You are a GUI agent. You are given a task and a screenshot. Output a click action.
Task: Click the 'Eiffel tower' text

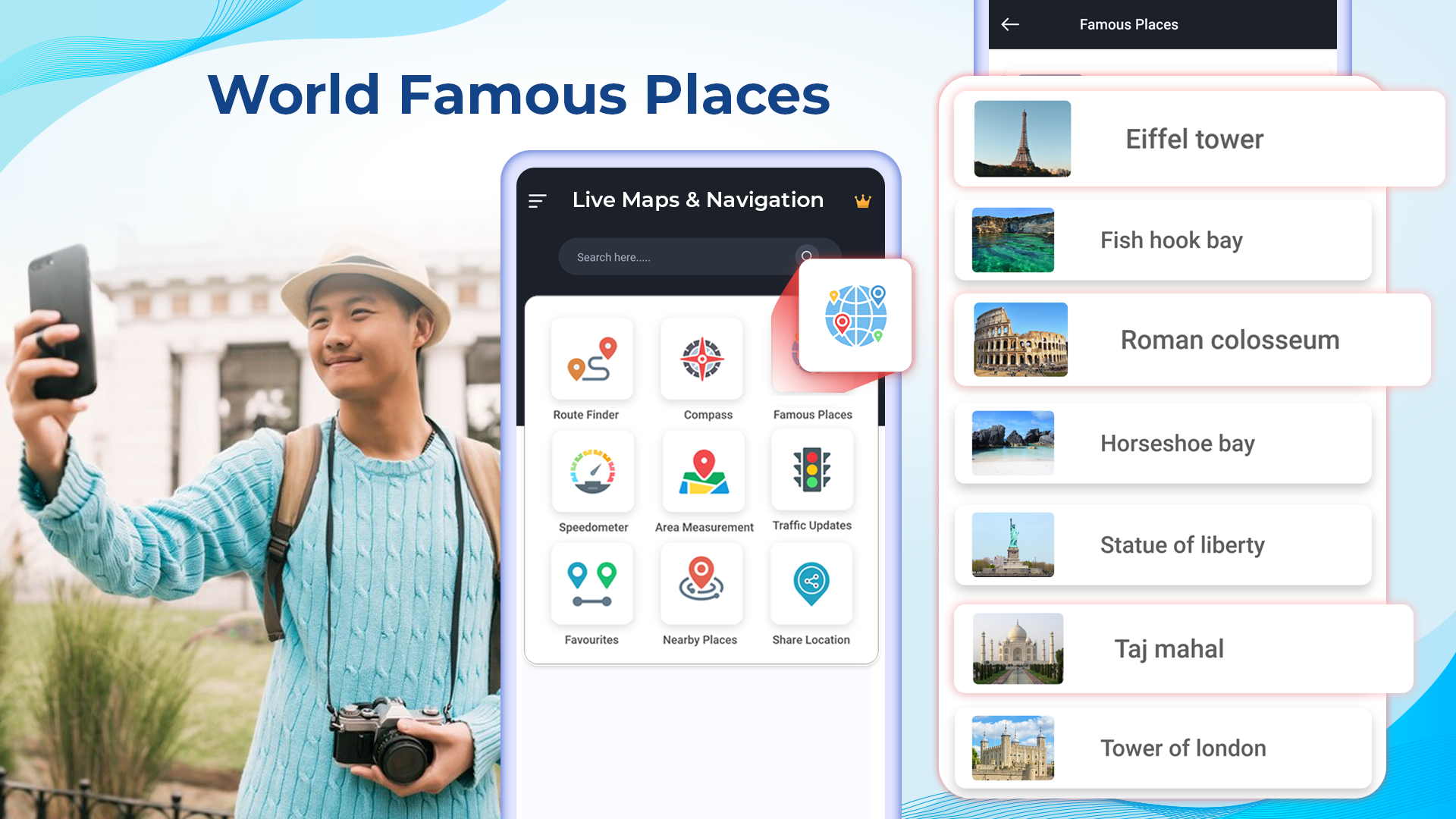click(x=1194, y=139)
